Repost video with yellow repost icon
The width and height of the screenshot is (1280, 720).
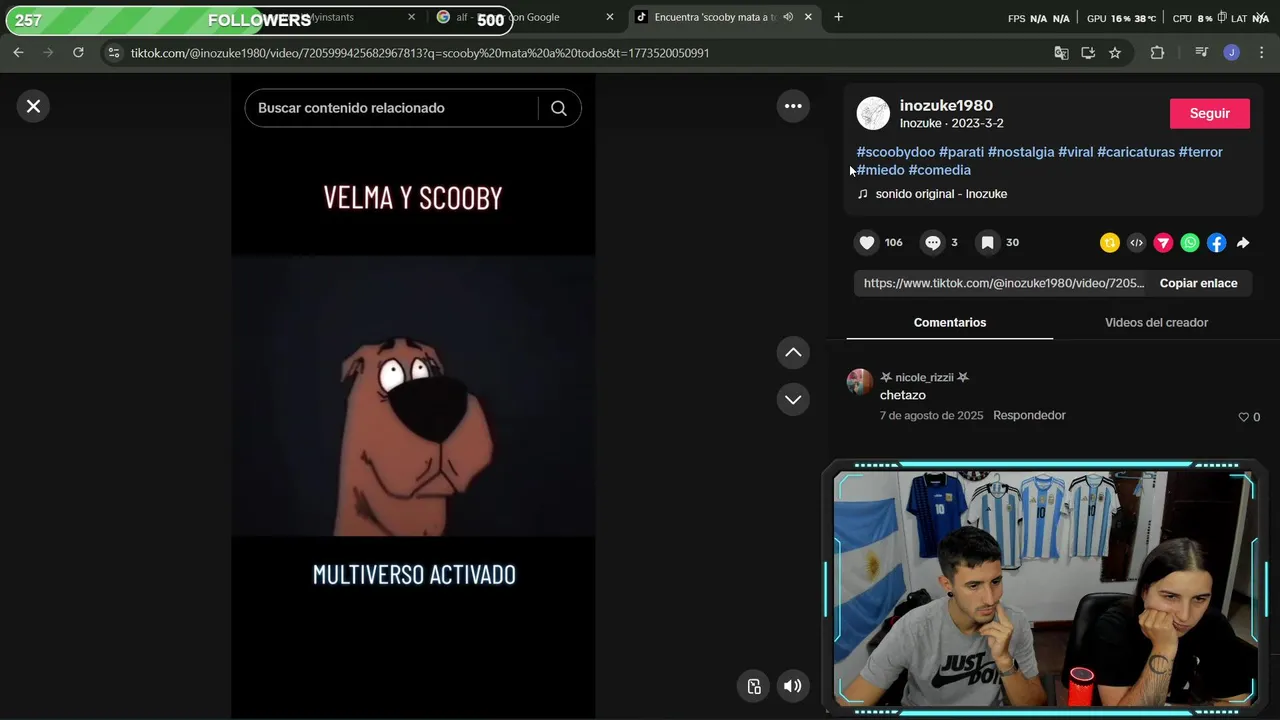1109,242
